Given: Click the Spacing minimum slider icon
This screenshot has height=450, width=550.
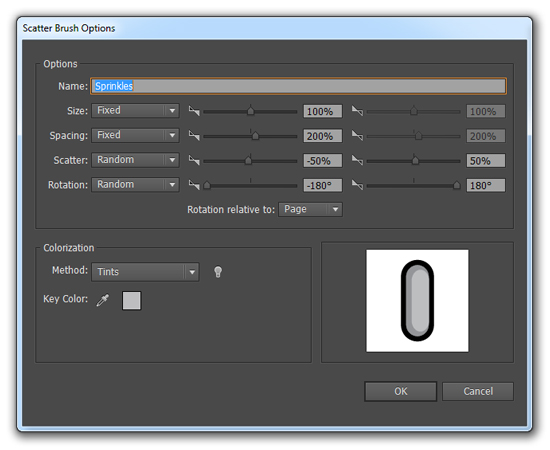Looking at the screenshot, I should [x=194, y=135].
